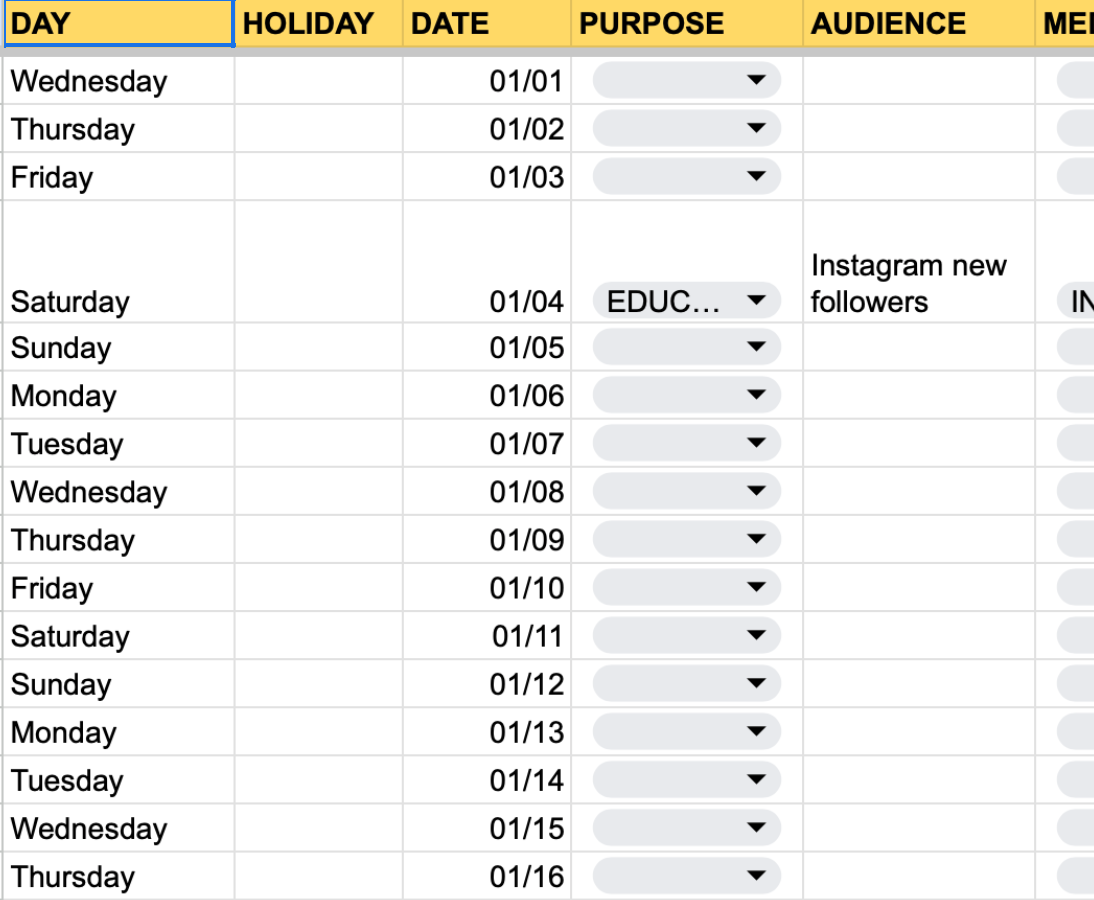Viewport: 1094px width, 900px height.
Task: Open the PURPOSE dropdown for 01/16
Action: click(x=687, y=876)
